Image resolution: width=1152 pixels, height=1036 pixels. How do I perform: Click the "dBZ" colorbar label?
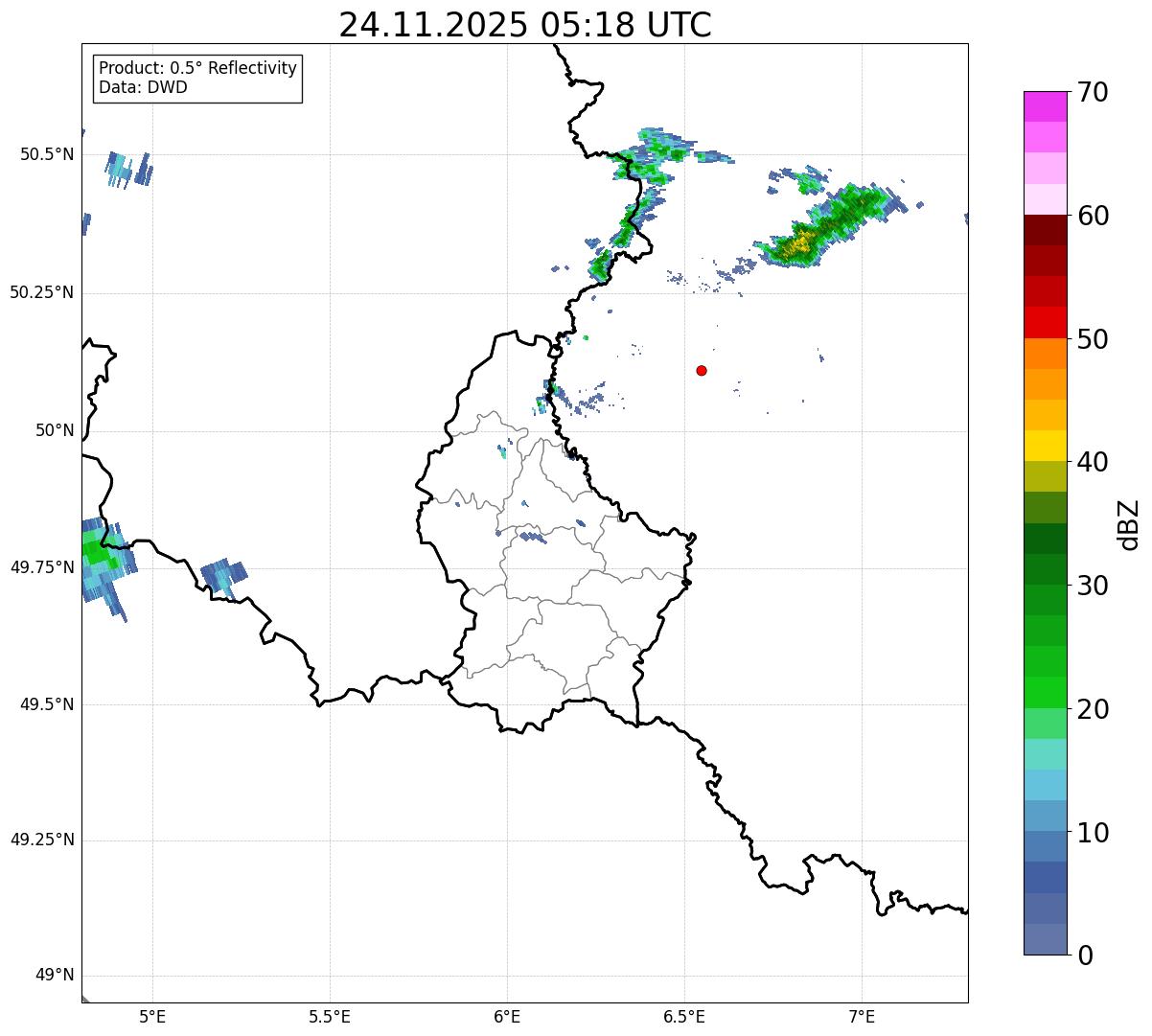1129,524
